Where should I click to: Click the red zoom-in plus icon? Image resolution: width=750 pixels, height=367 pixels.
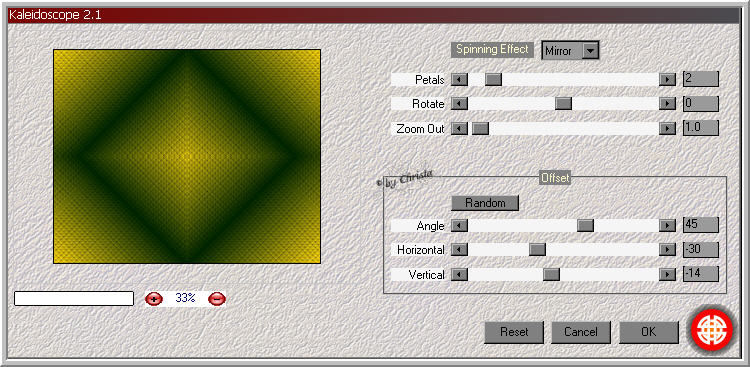click(x=154, y=299)
